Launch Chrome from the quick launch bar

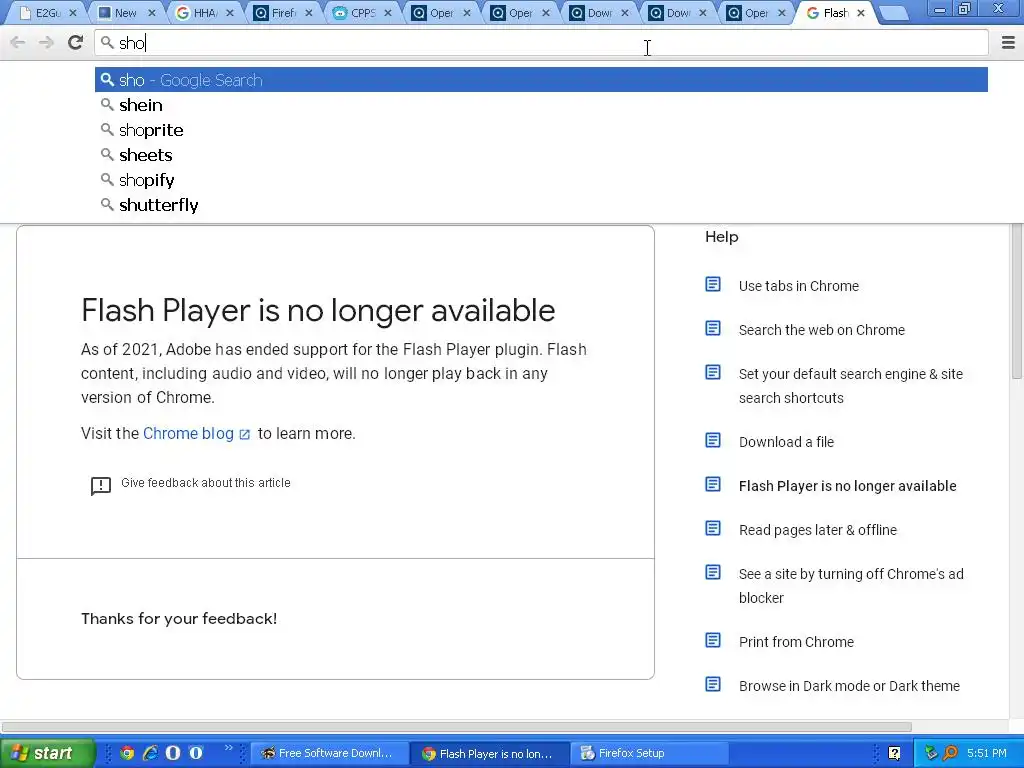pos(127,753)
